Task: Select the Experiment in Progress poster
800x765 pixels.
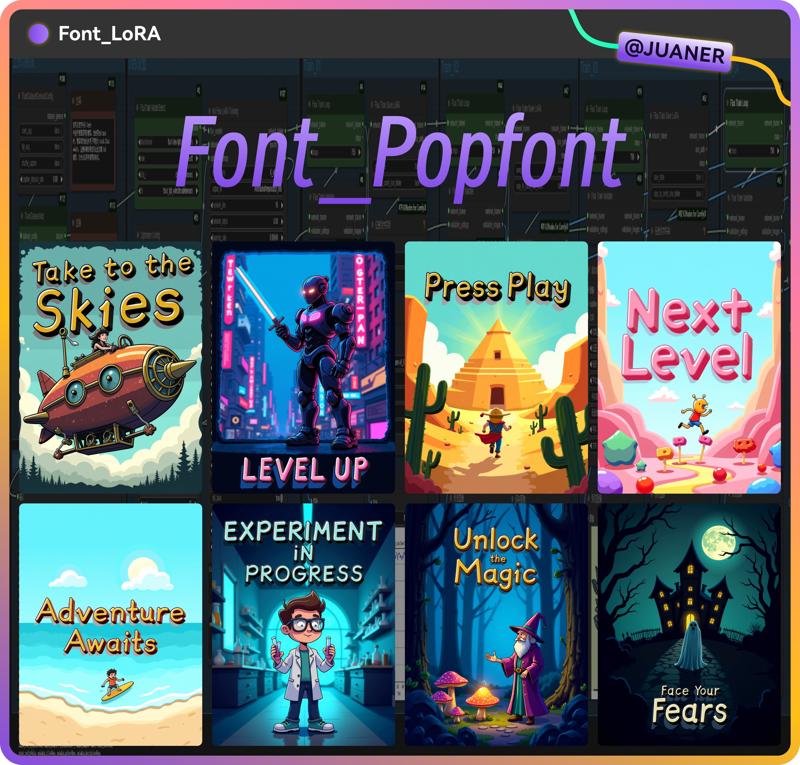Action: coord(303,625)
